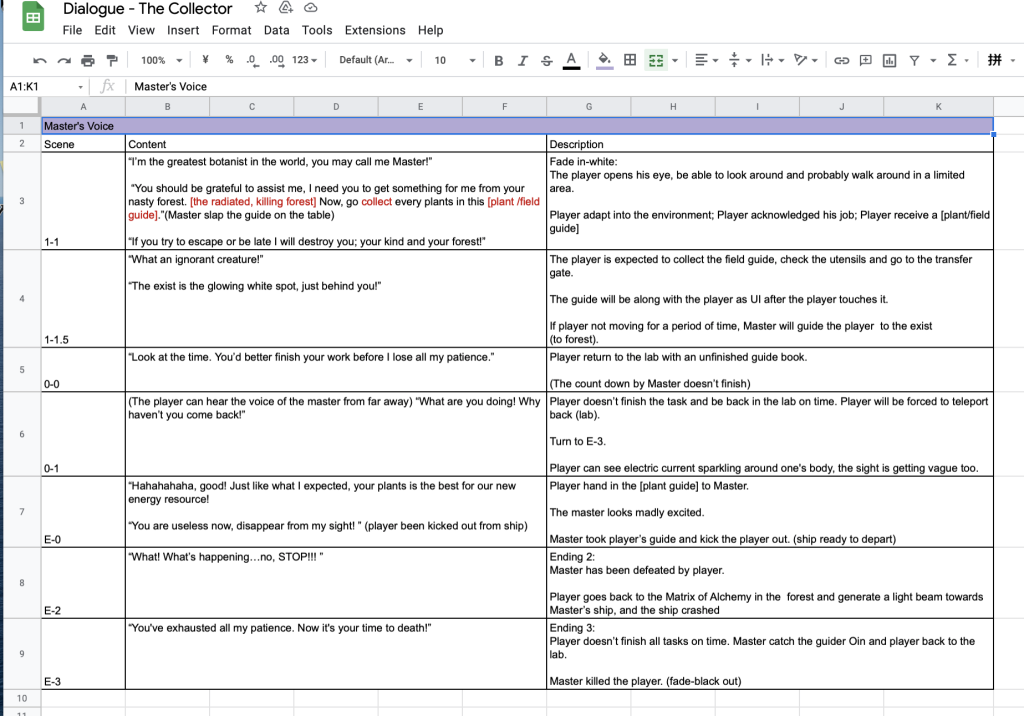Select column G header
Screen dimensions: 1024x716
click(x=588, y=106)
